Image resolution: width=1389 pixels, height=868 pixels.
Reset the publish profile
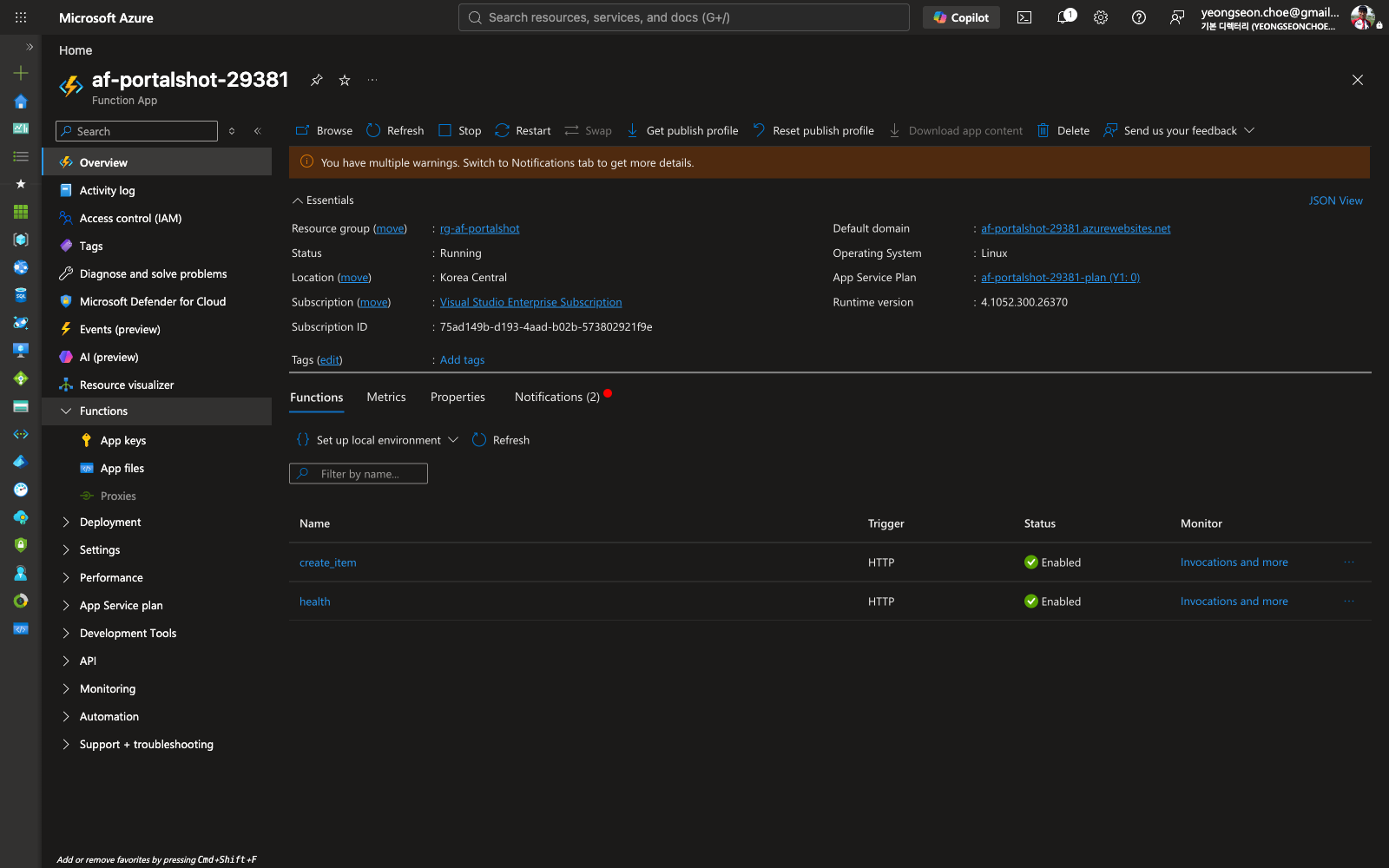point(813,130)
